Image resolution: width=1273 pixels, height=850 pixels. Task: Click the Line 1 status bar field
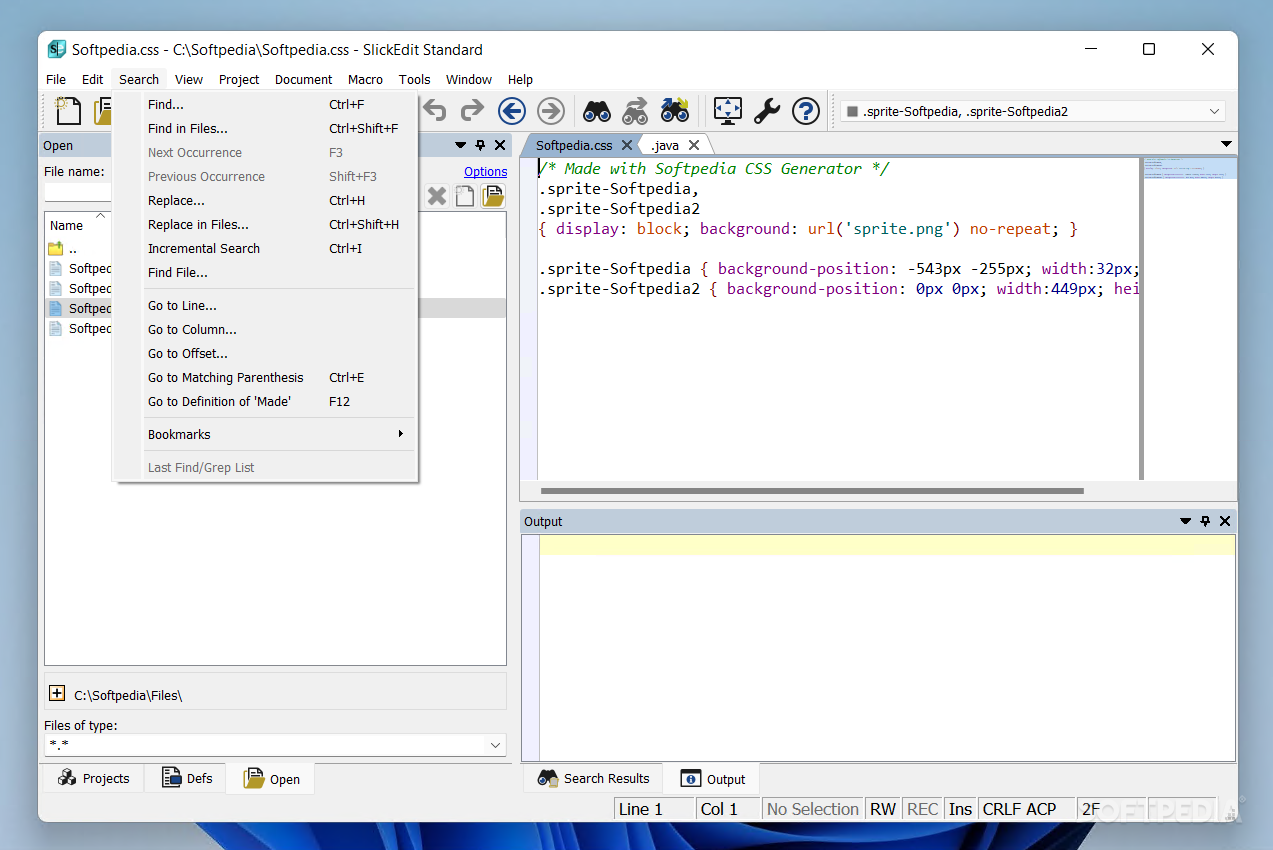655,809
